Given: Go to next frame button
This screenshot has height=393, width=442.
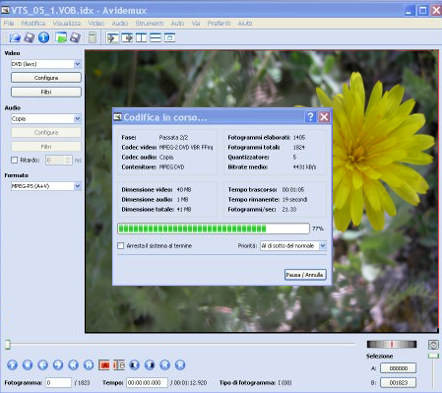Looking at the screenshot, I should [58, 365].
